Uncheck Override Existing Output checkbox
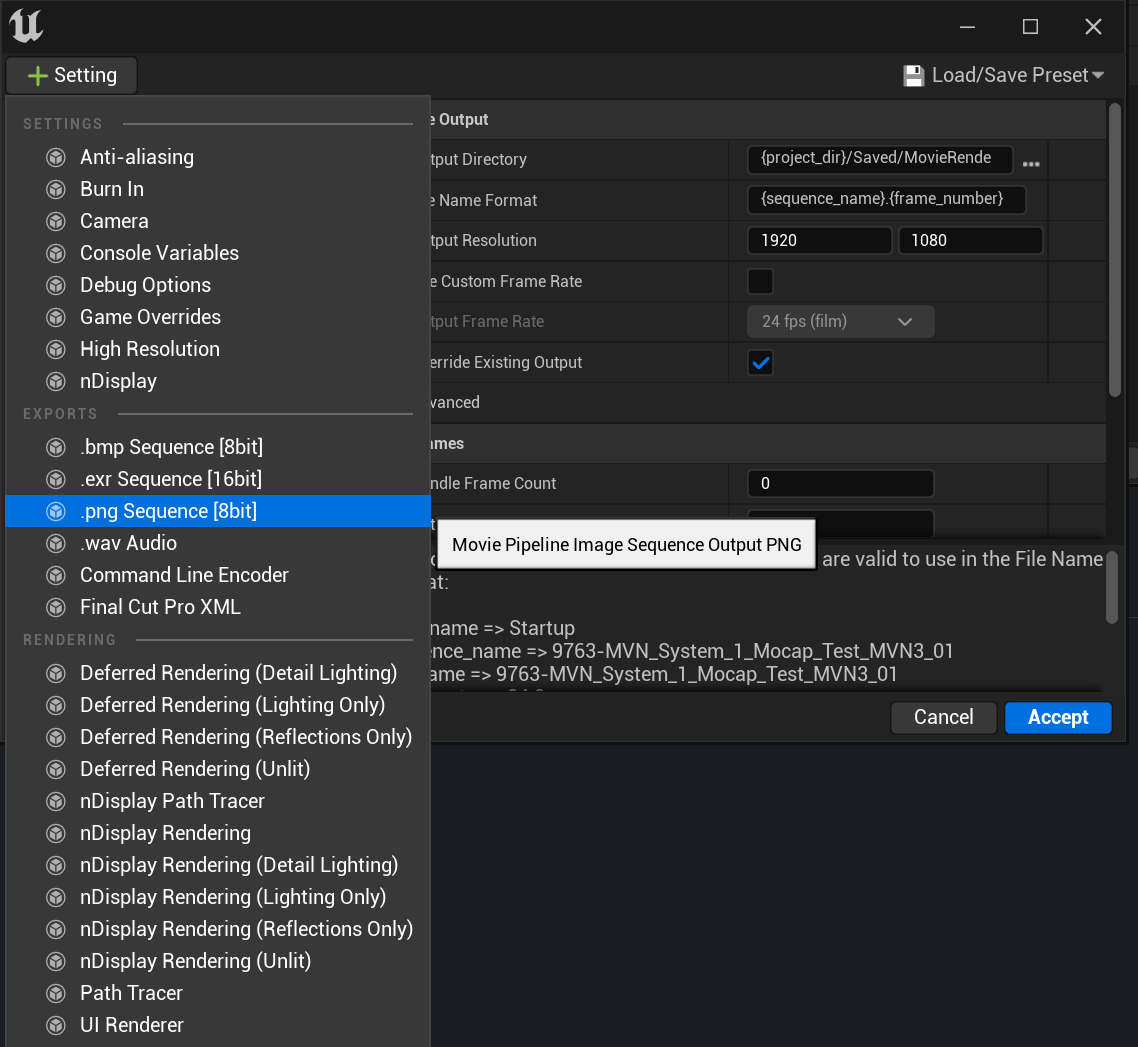1138x1047 pixels. pyautogui.click(x=760, y=363)
